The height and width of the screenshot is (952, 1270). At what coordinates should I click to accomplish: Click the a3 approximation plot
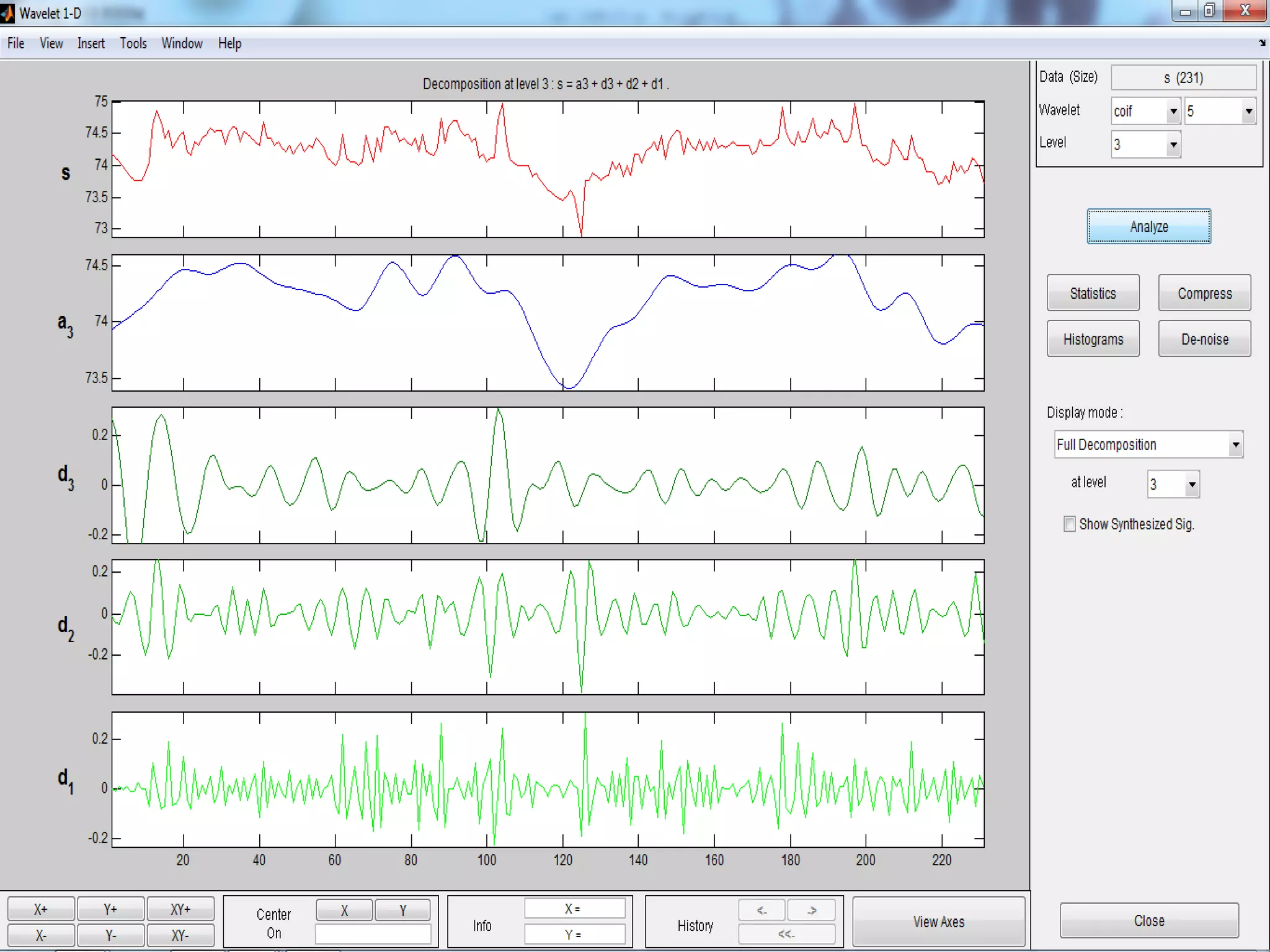[548, 323]
